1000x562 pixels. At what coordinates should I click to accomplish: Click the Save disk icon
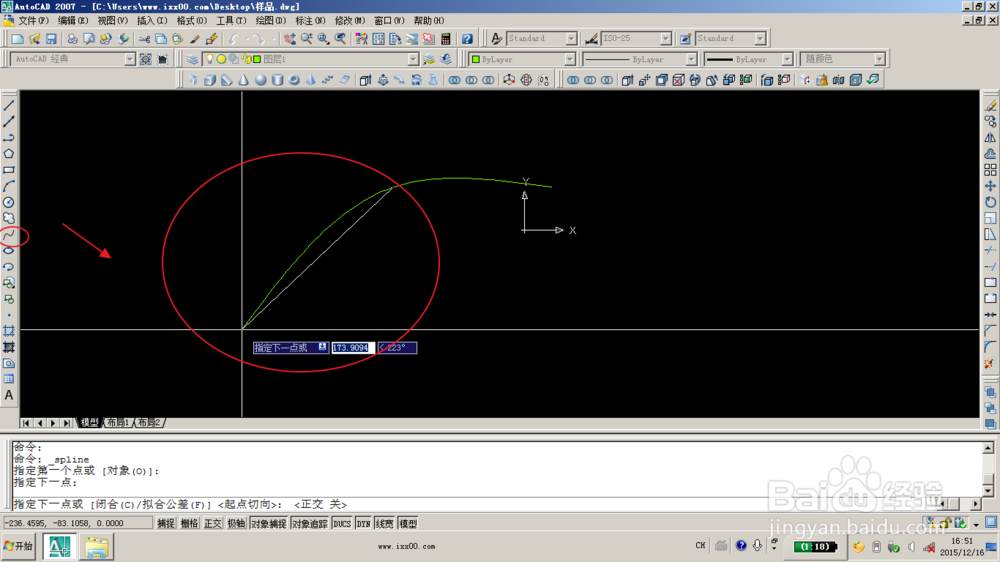pos(51,39)
